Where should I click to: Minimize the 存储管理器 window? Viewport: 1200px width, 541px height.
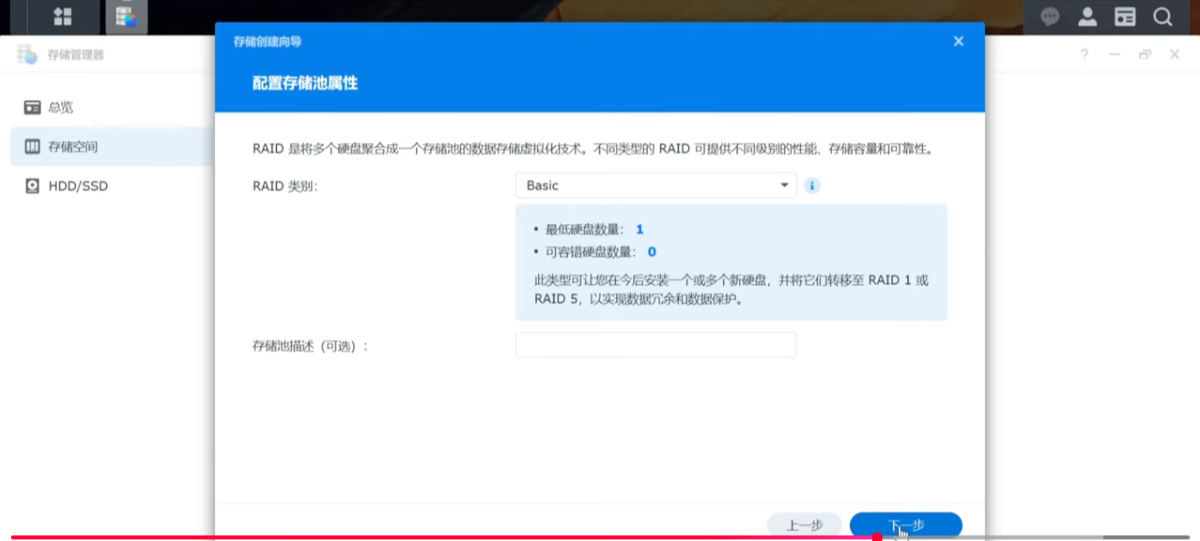click(1114, 55)
